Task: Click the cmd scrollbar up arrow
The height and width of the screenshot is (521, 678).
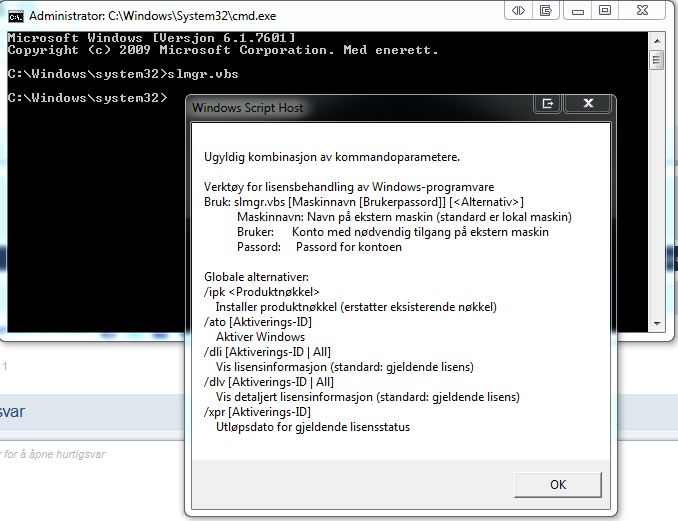Action: click(x=657, y=41)
